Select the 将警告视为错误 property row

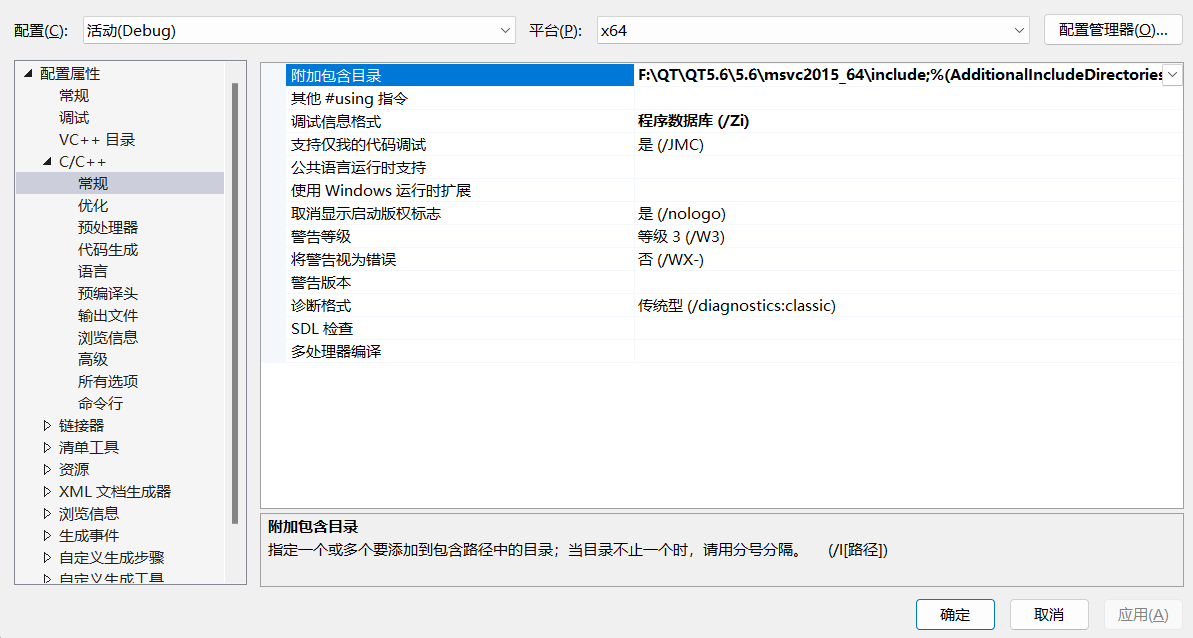click(343, 260)
